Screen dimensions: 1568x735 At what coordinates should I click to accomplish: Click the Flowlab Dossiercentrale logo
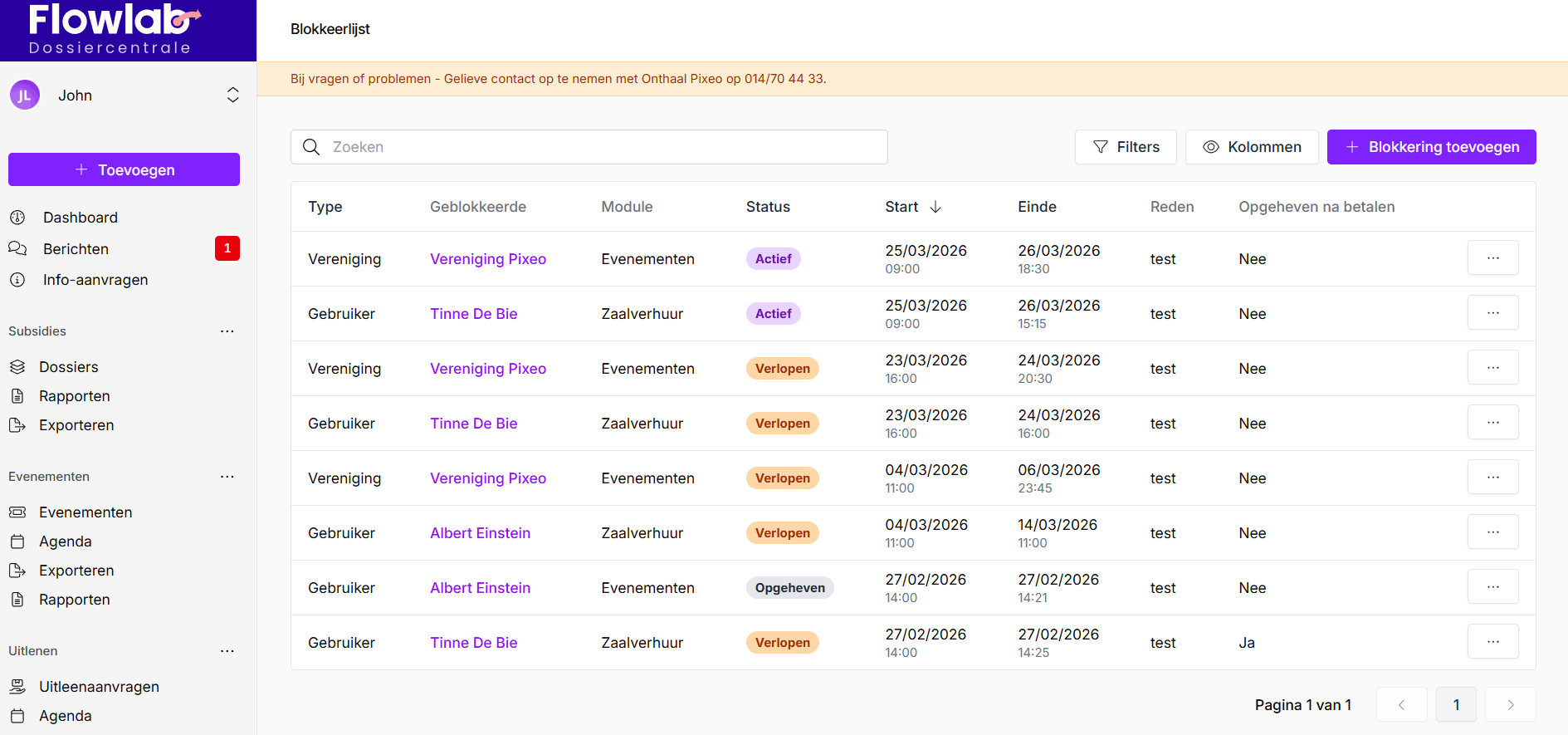click(x=112, y=30)
